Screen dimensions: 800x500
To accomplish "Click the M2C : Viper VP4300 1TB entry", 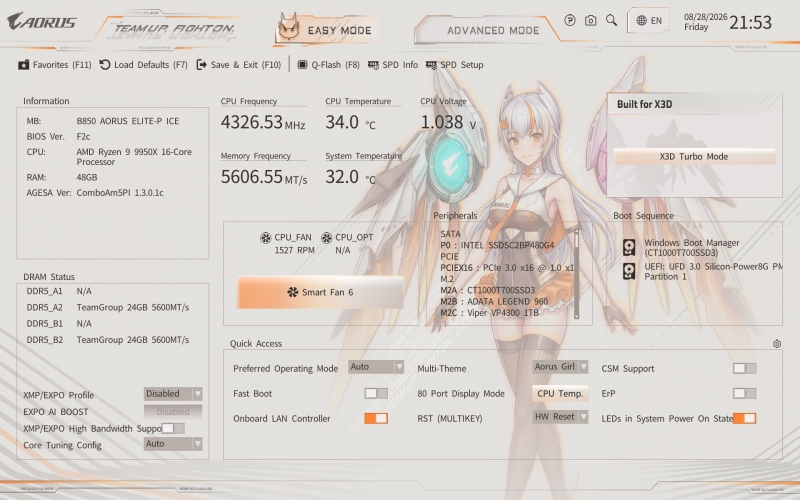I will coord(489,313).
